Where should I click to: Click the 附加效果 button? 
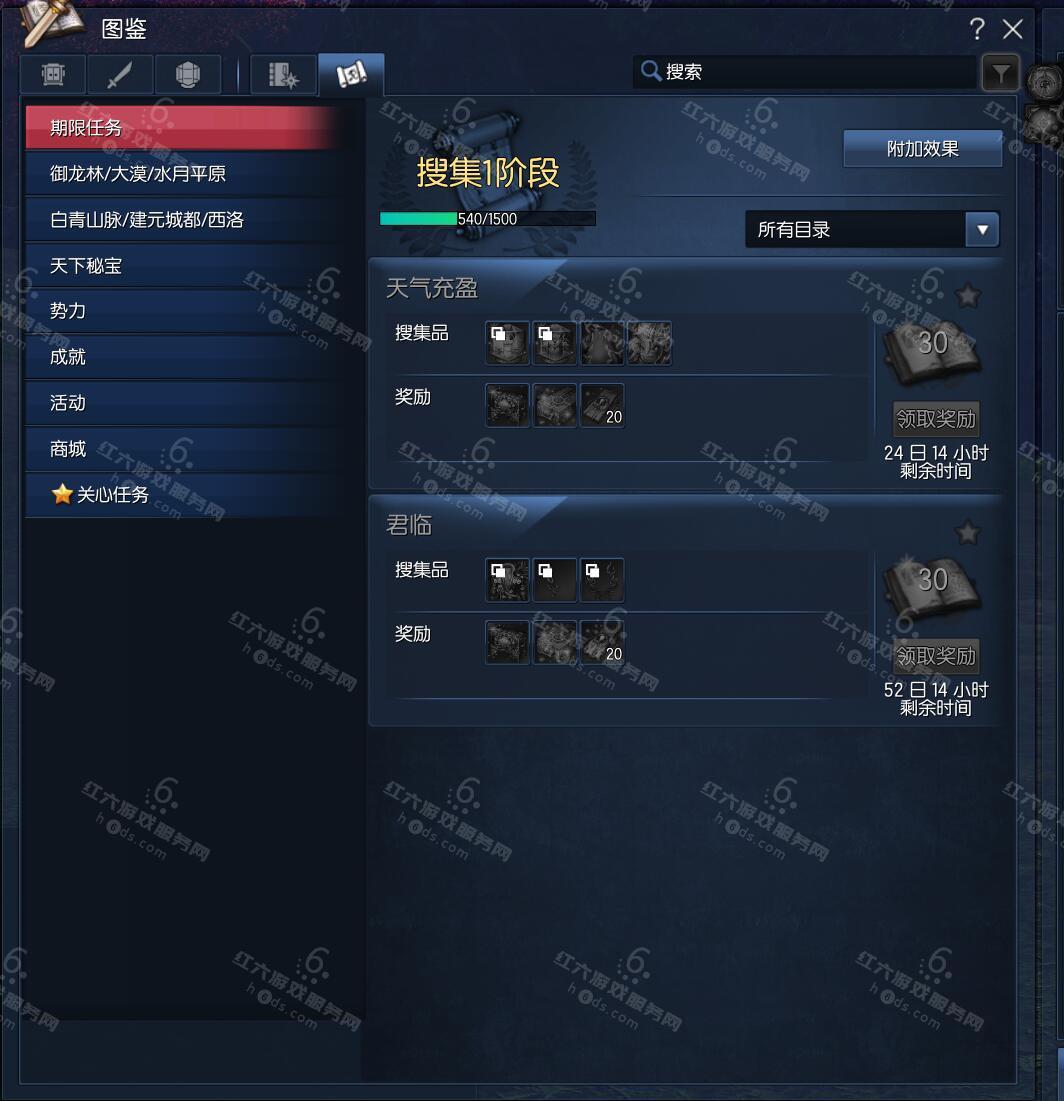coord(923,149)
